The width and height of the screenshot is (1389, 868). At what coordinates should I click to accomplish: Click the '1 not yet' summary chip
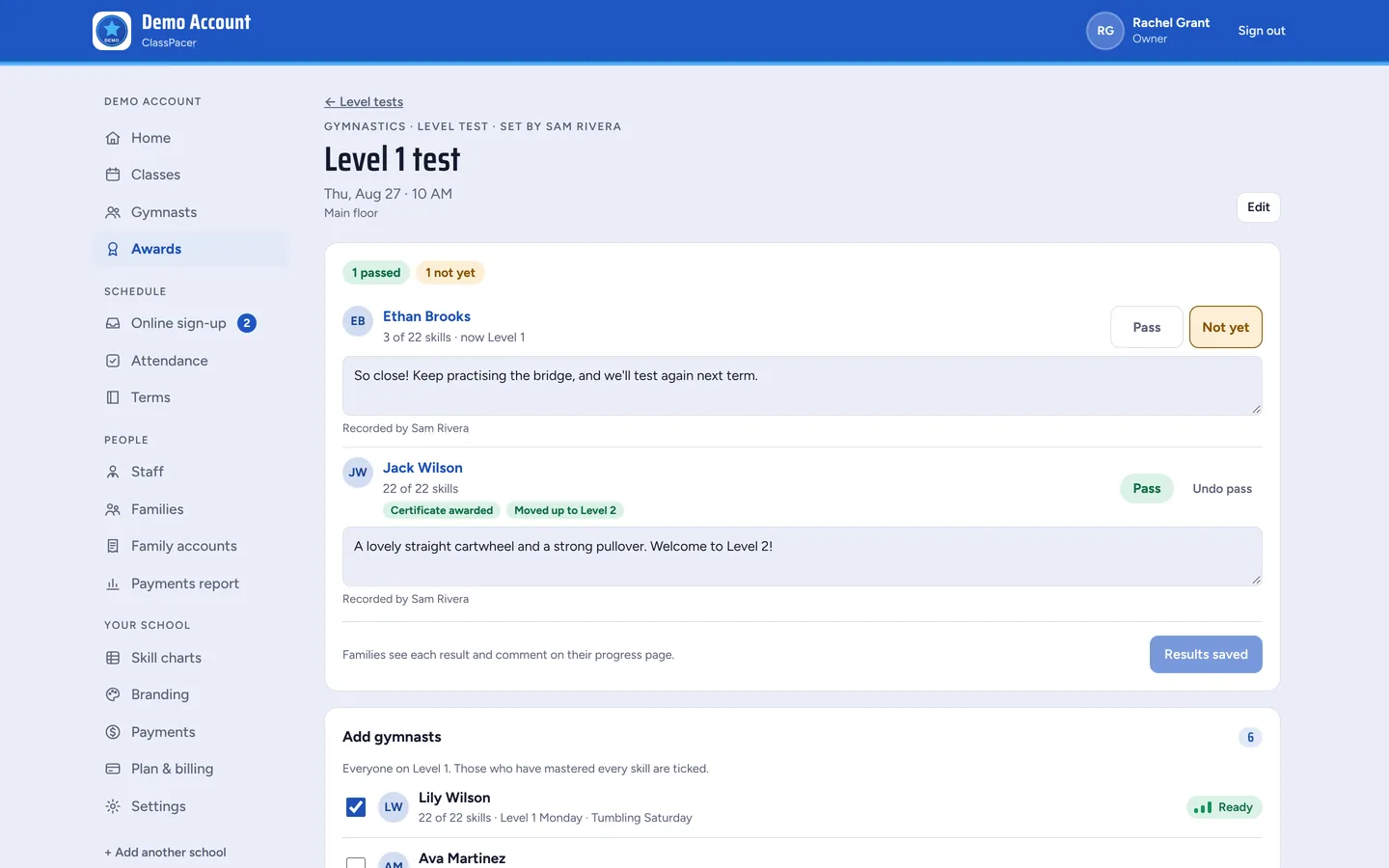(x=450, y=273)
